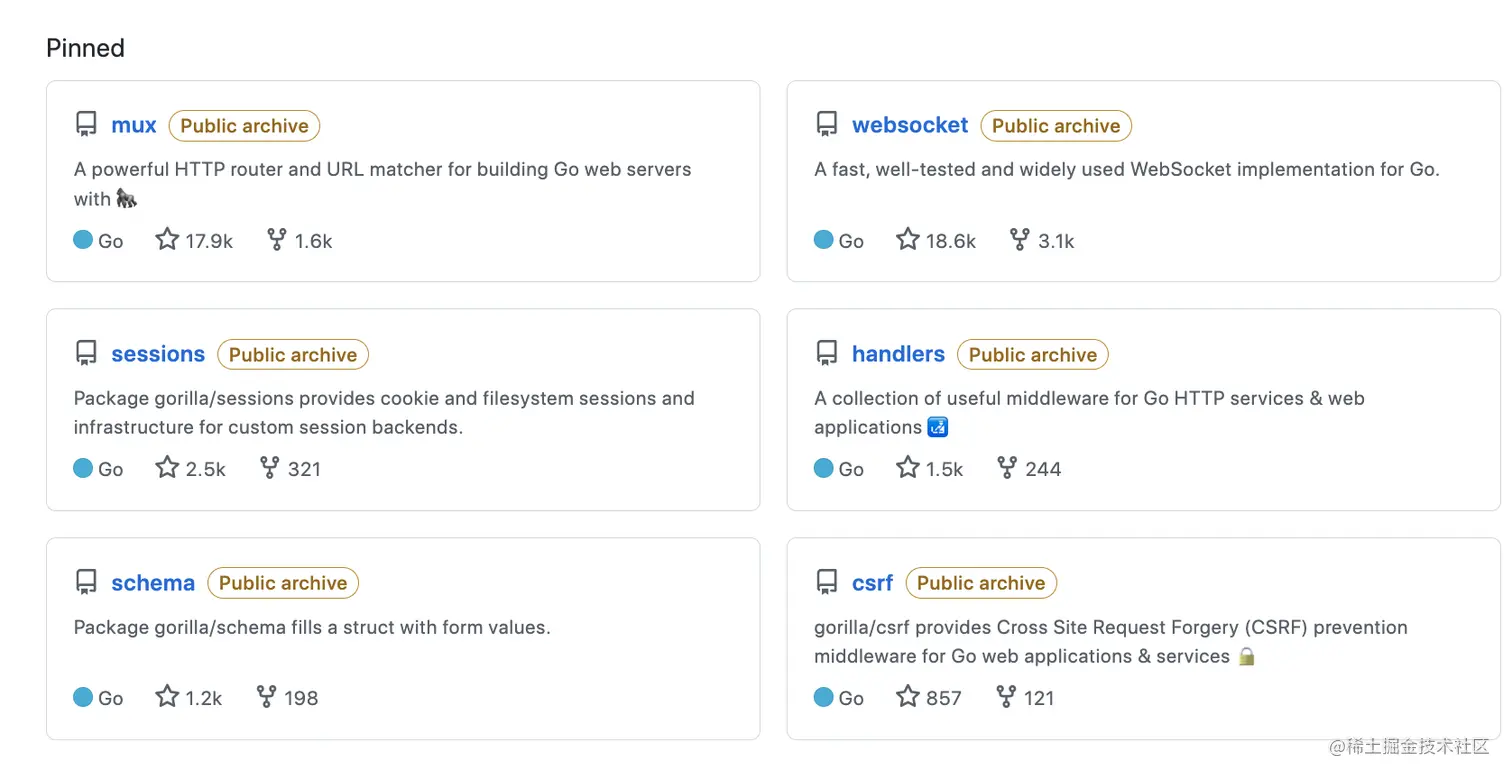Open the mux repository link
The height and width of the screenshot is (779, 1512).
(x=134, y=125)
